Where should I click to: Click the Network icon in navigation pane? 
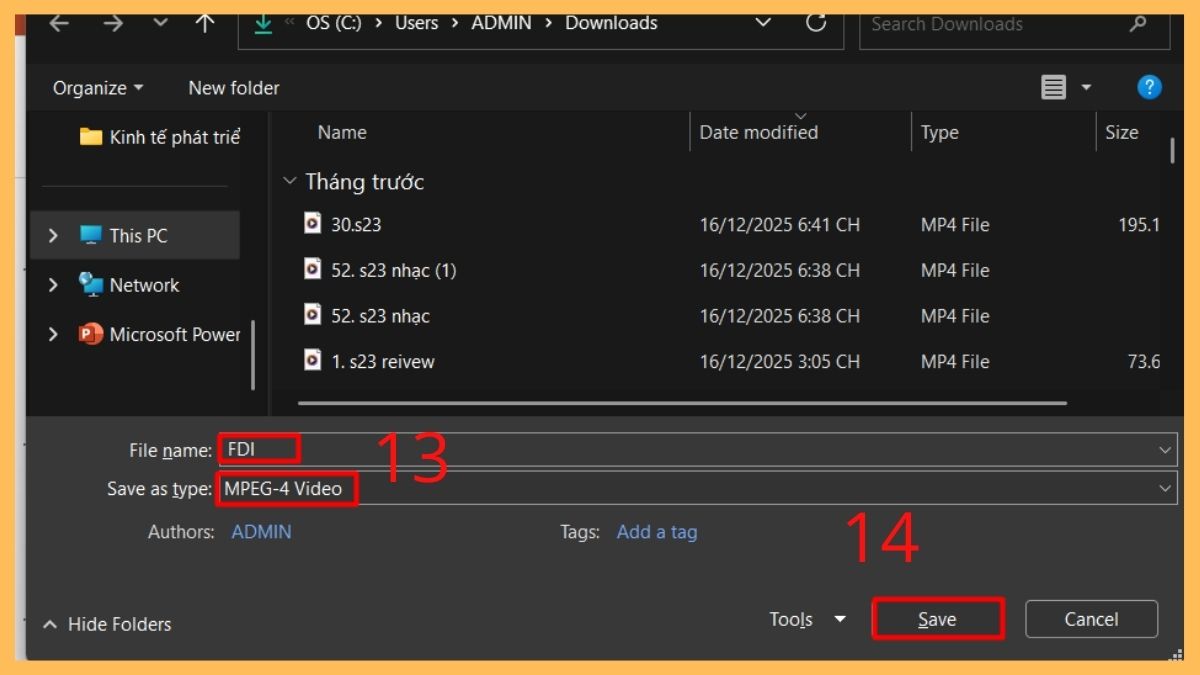point(91,285)
